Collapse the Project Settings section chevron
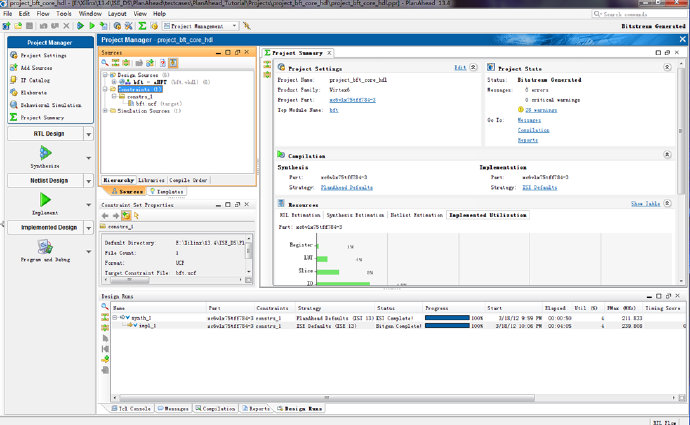Image resolution: width=690 pixels, height=425 pixels. 473,67
